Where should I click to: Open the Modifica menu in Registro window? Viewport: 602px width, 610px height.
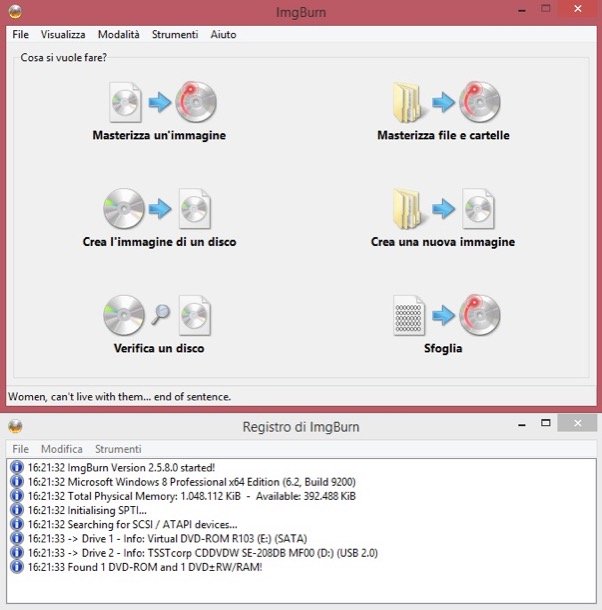point(61,449)
